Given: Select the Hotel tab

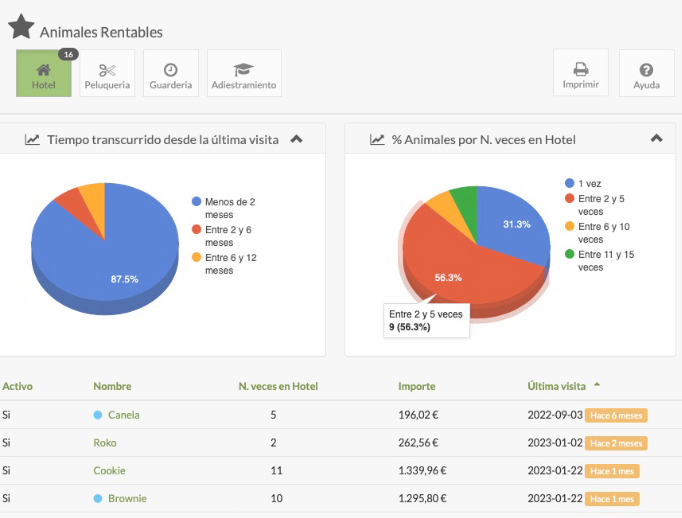Looking at the screenshot, I should [43, 73].
